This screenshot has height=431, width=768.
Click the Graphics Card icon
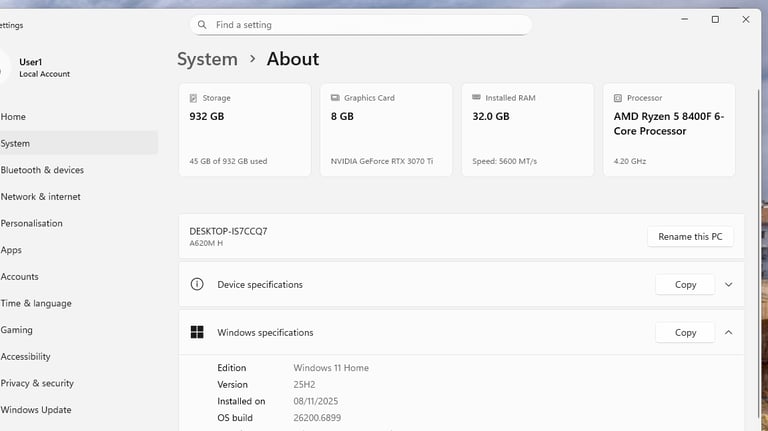(x=335, y=97)
